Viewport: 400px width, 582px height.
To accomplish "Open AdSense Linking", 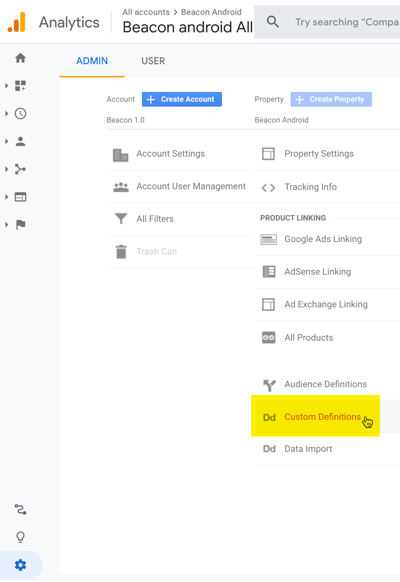I will pos(318,272).
